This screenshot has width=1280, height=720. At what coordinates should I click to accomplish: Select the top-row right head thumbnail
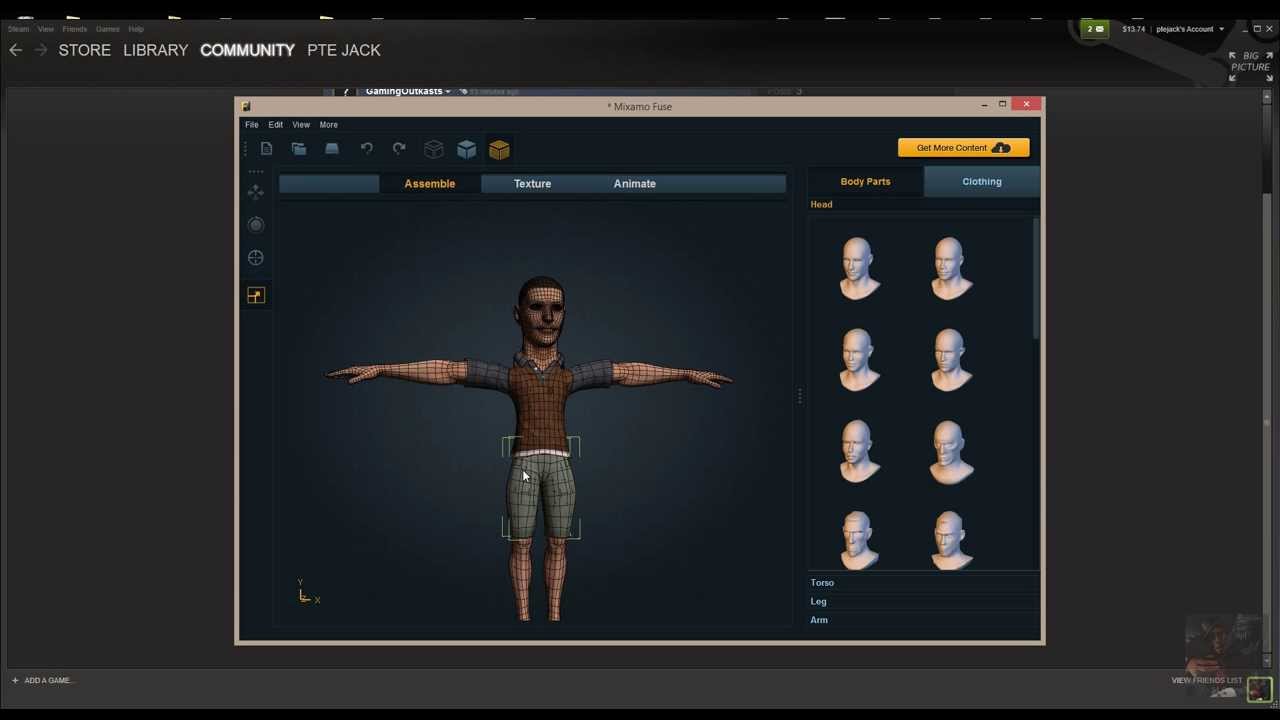pyautogui.click(x=950, y=267)
